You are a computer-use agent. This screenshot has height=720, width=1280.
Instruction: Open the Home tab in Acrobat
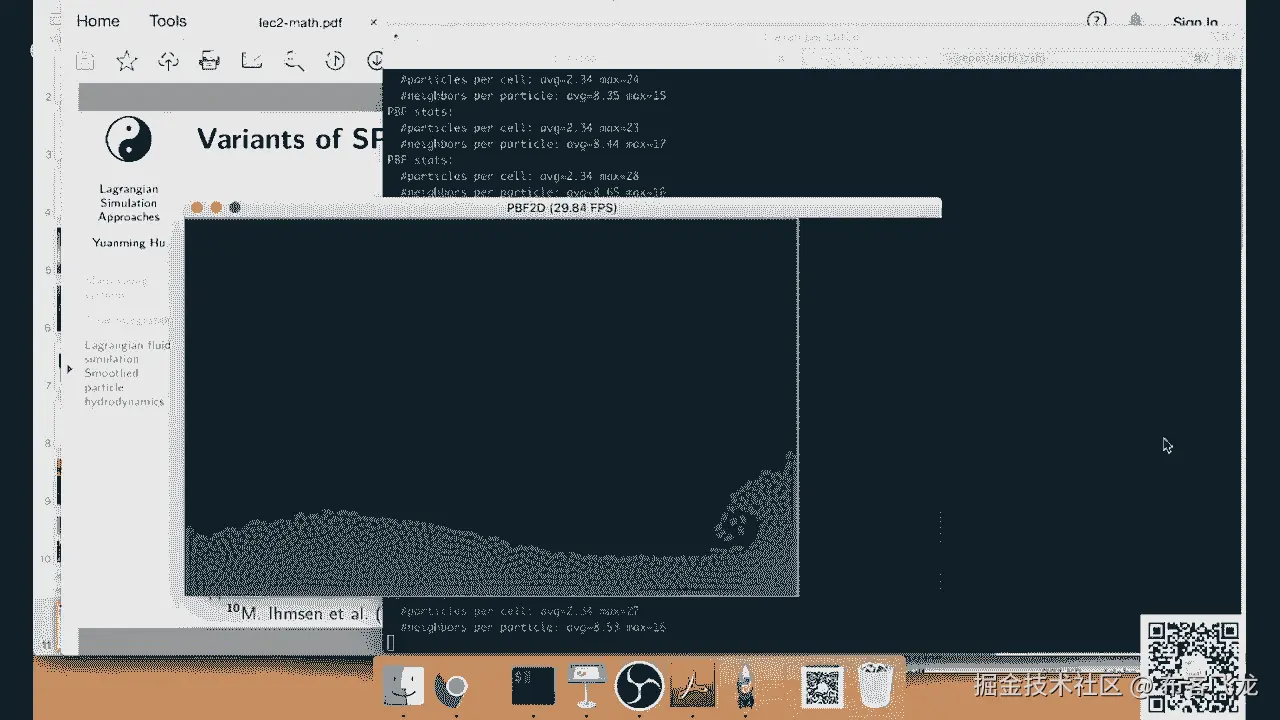98,21
